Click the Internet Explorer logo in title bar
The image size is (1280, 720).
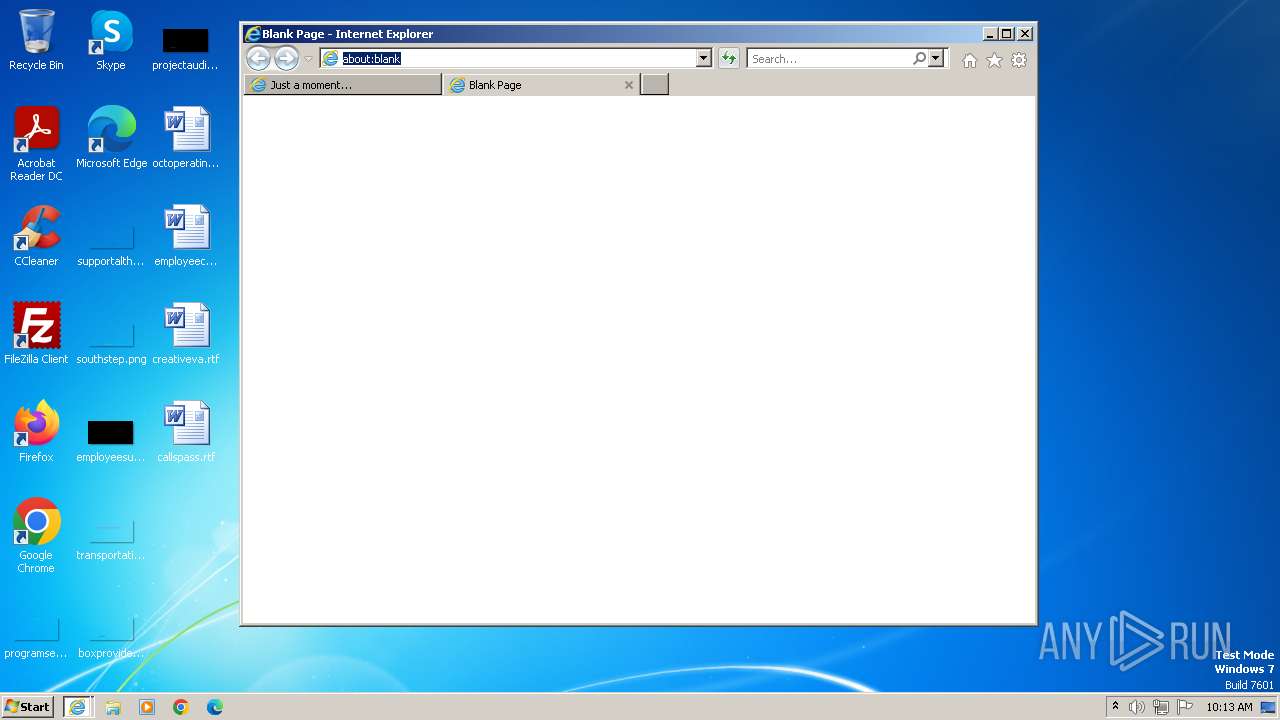(x=253, y=34)
